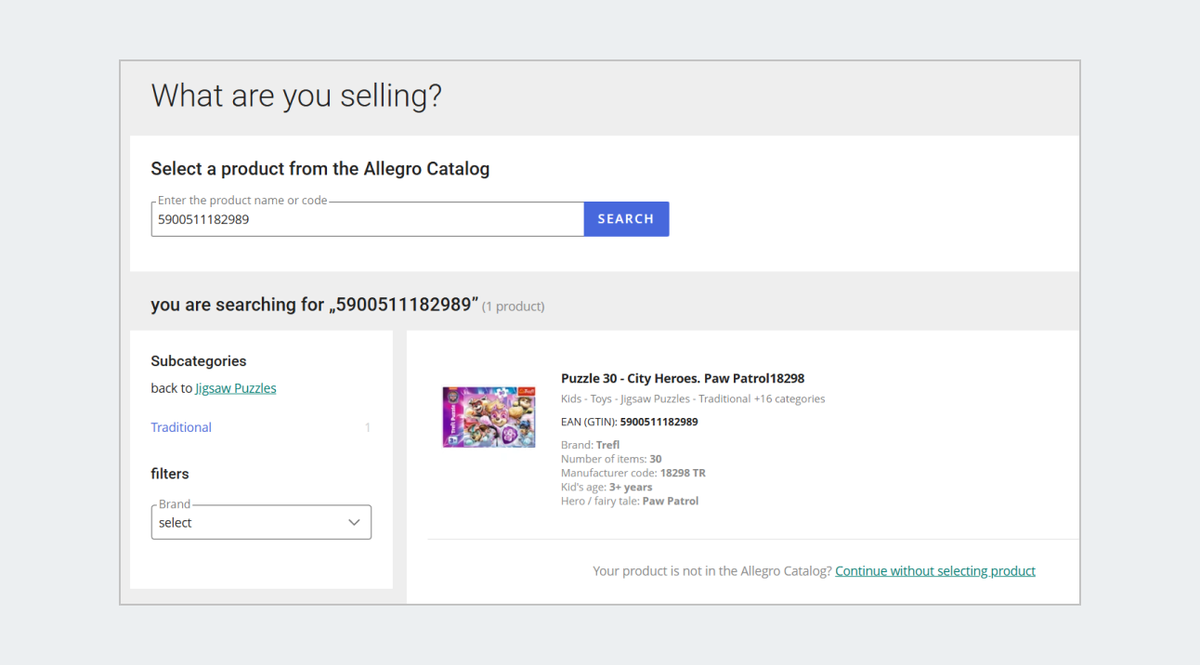Open the Brand filter select box
This screenshot has width=1200, height=665.
[260, 523]
